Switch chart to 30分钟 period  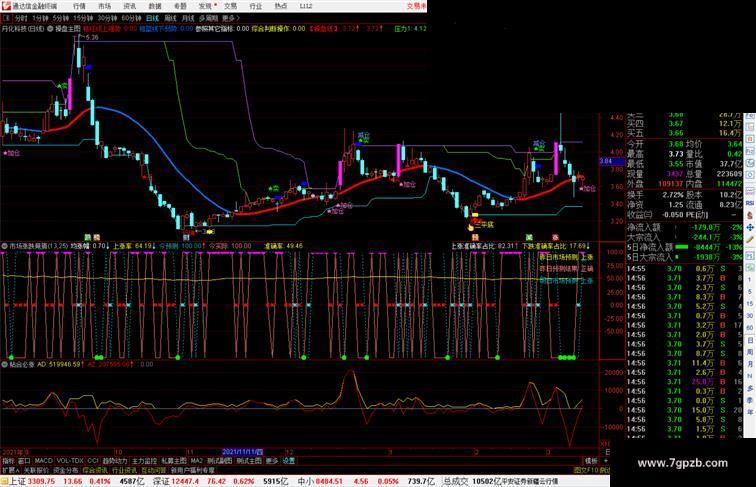click(x=107, y=18)
